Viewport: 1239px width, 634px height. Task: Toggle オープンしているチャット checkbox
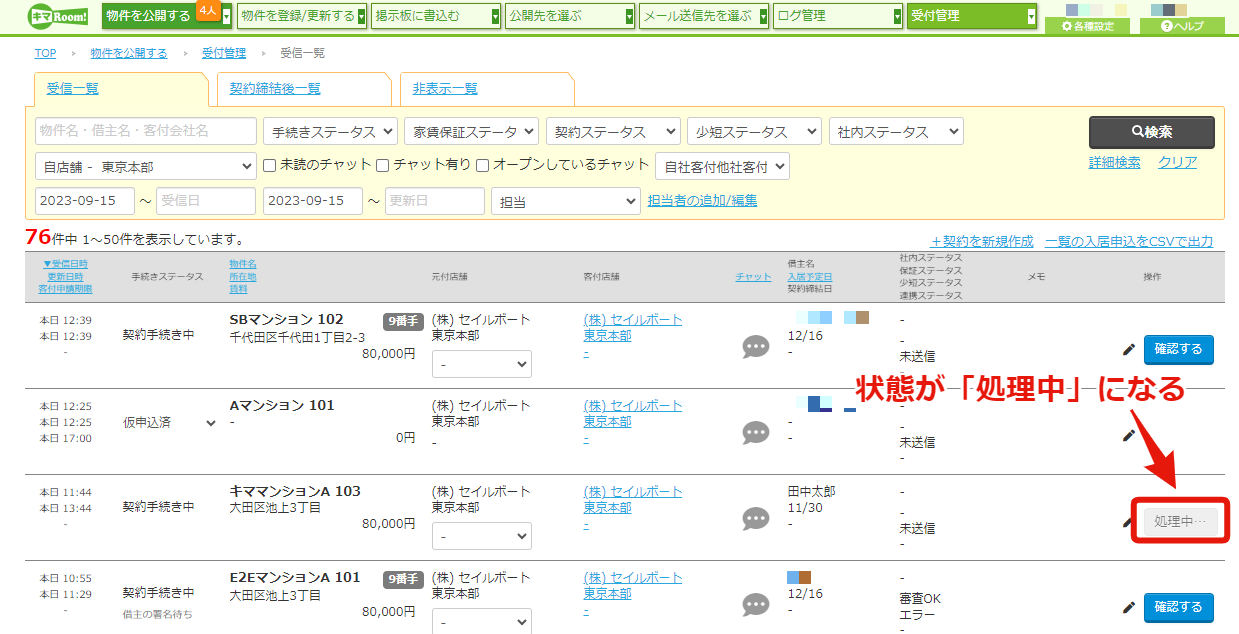click(x=482, y=165)
